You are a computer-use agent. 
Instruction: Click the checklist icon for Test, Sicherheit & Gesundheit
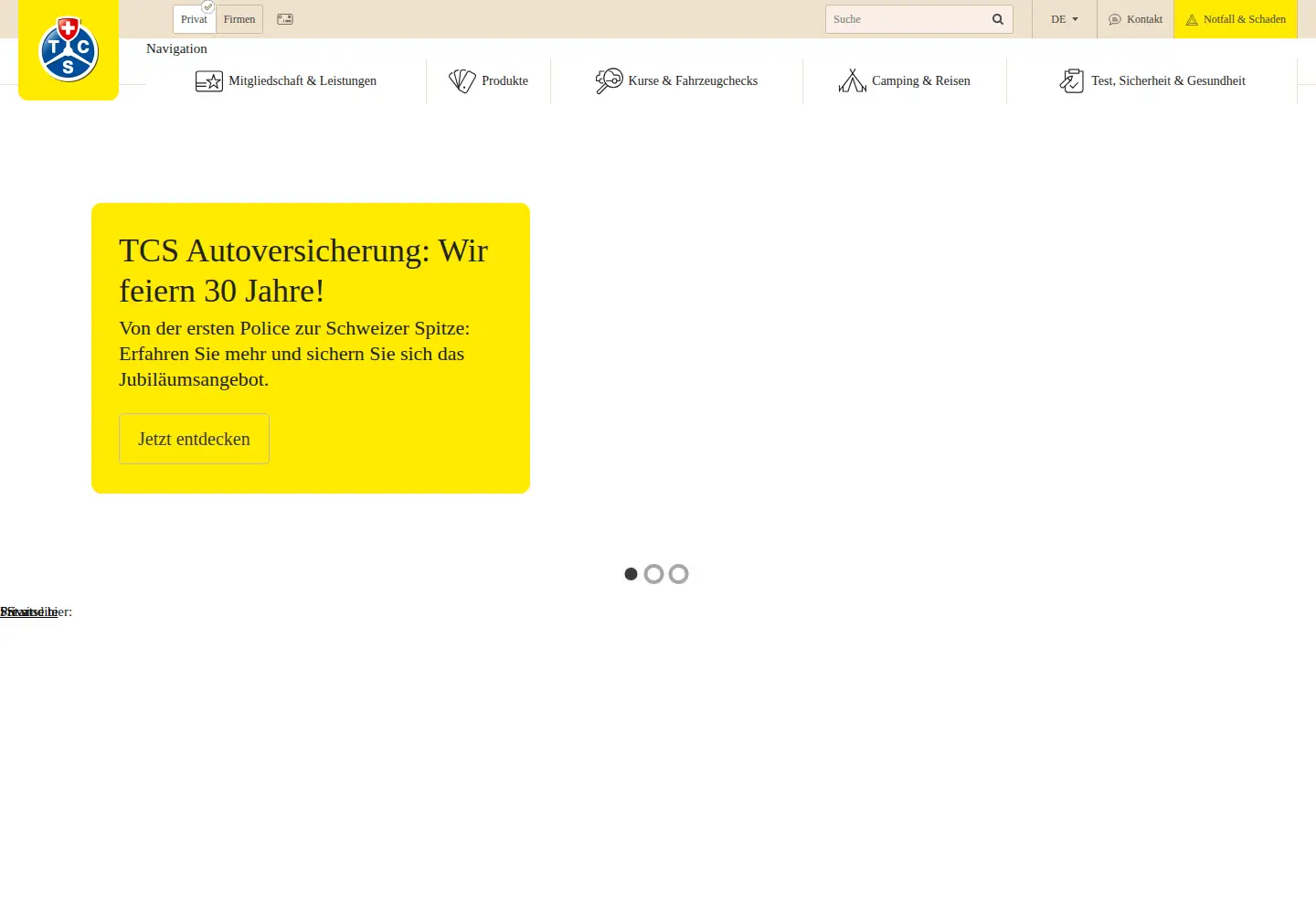[x=1072, y=81]
